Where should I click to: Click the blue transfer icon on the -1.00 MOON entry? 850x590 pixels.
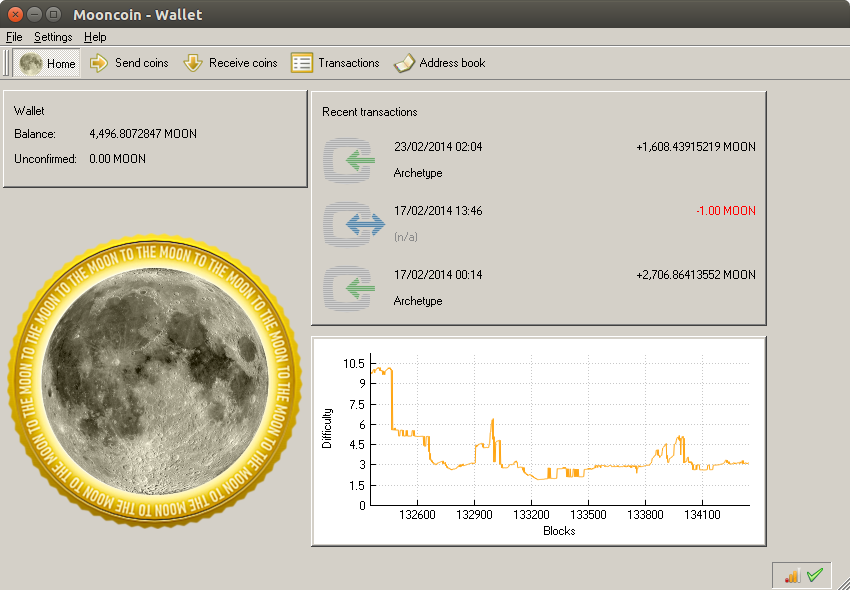tap(349, 224)
